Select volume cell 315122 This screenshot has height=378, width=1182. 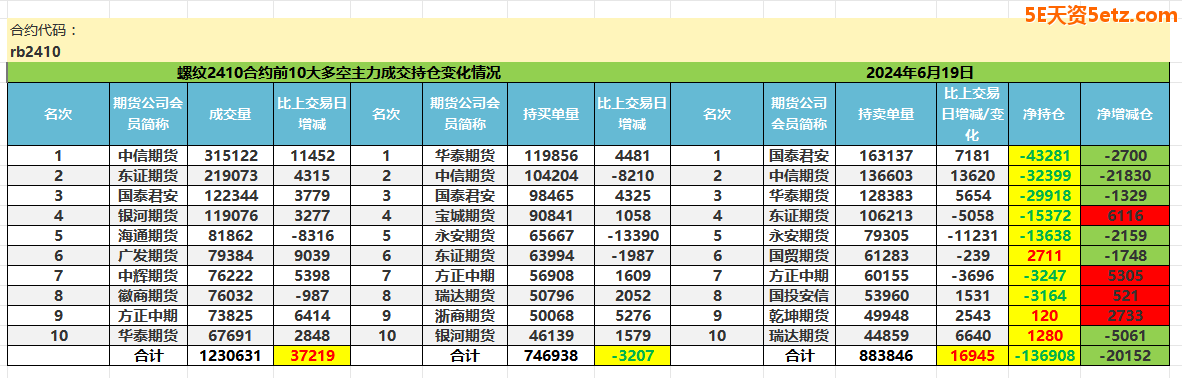pyautogui.click(x=230, y=156)
